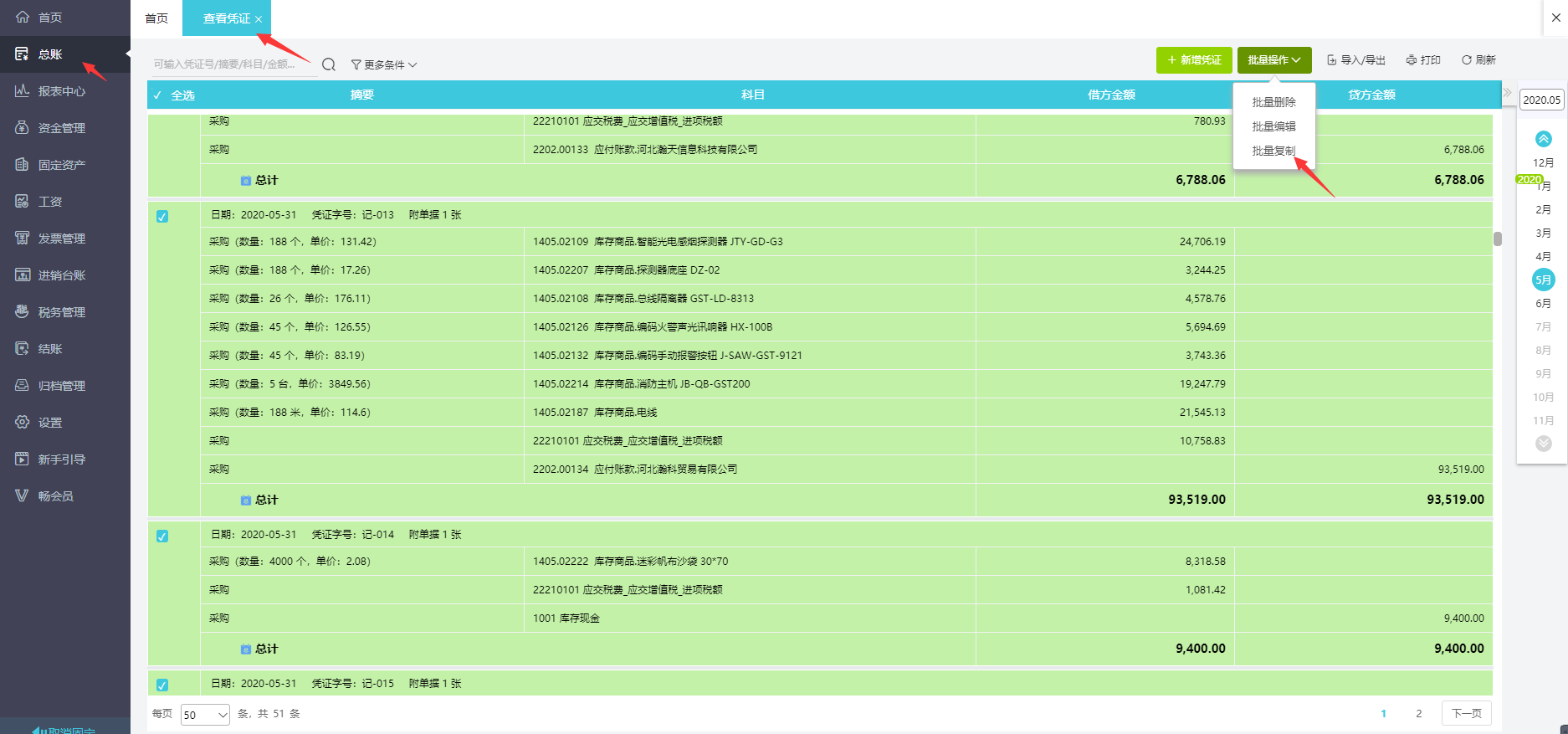Open the 导入/导出 function

1356,60
